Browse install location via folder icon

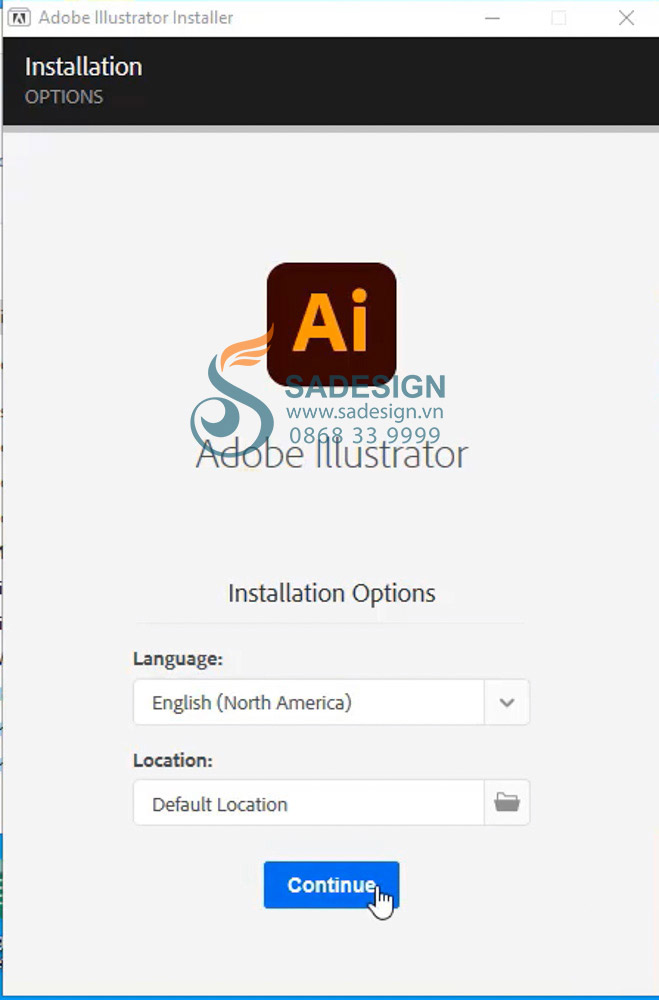[507, 802]
